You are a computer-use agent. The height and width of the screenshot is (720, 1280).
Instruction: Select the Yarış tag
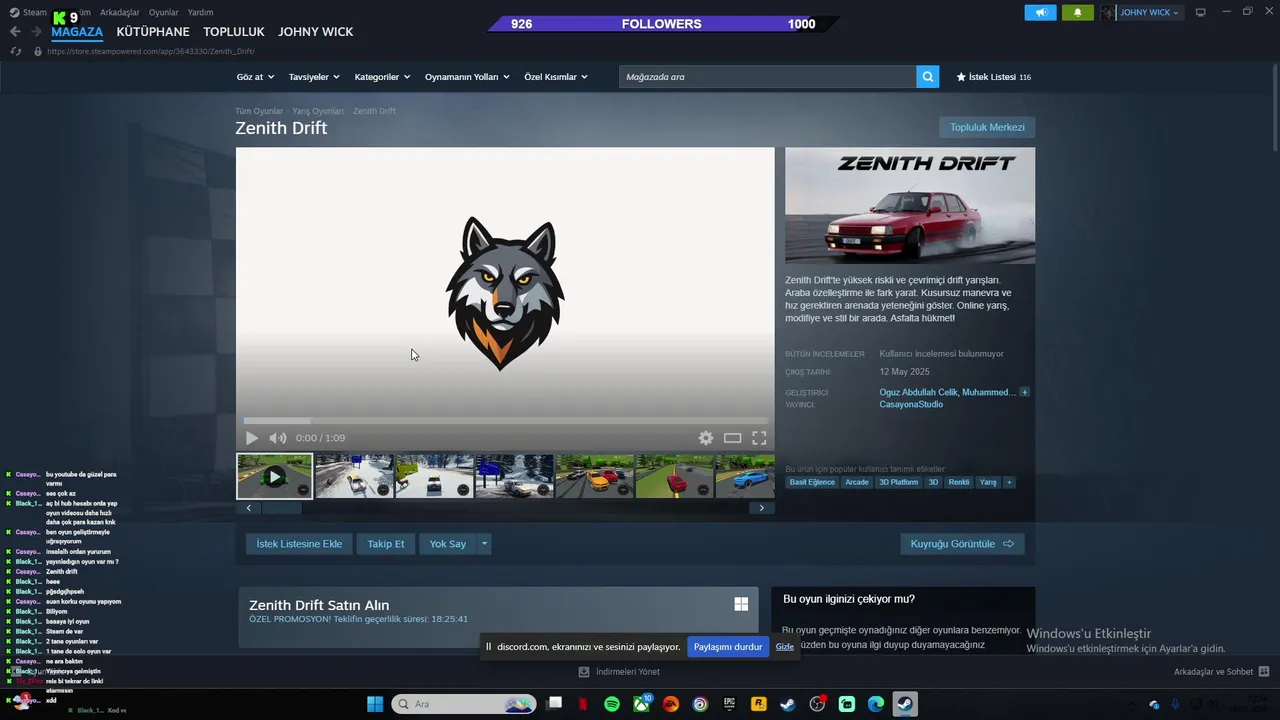pyautogui.click(x=988, y=482)
